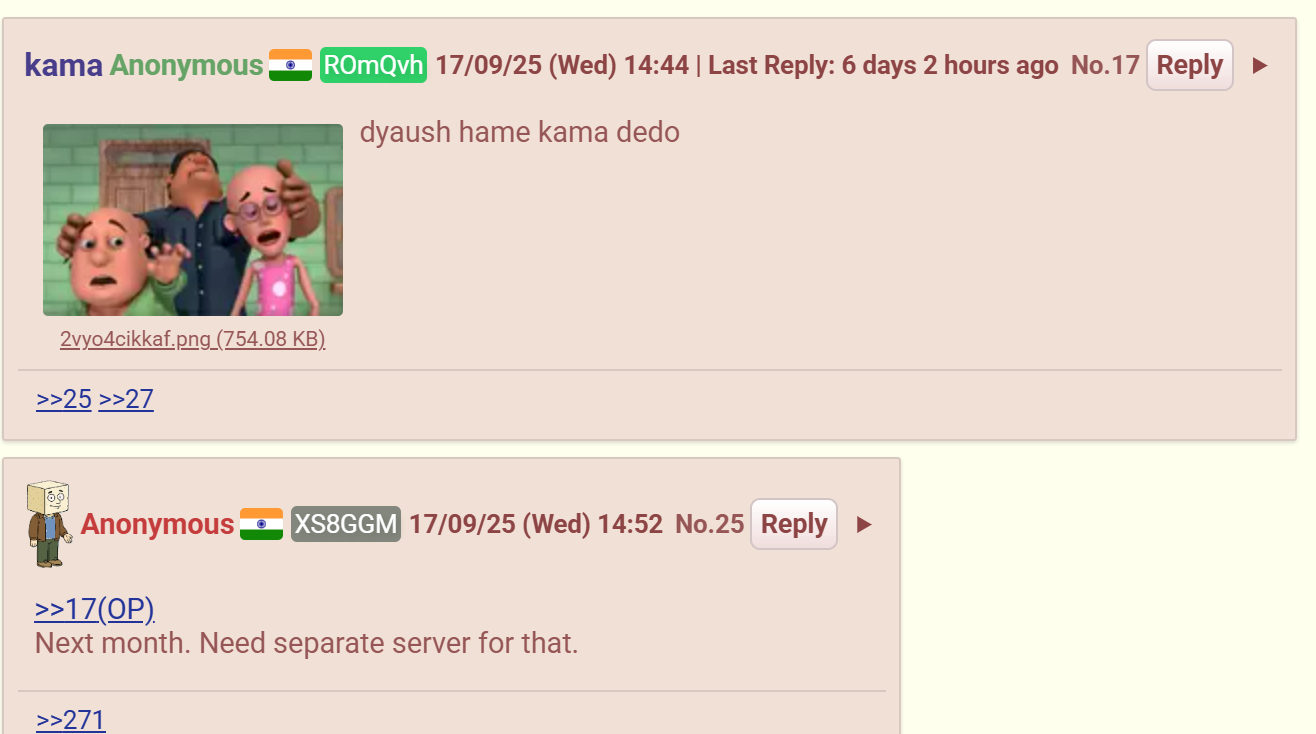Click post number No.25
1316x734 pixels.
coord(710,524)
